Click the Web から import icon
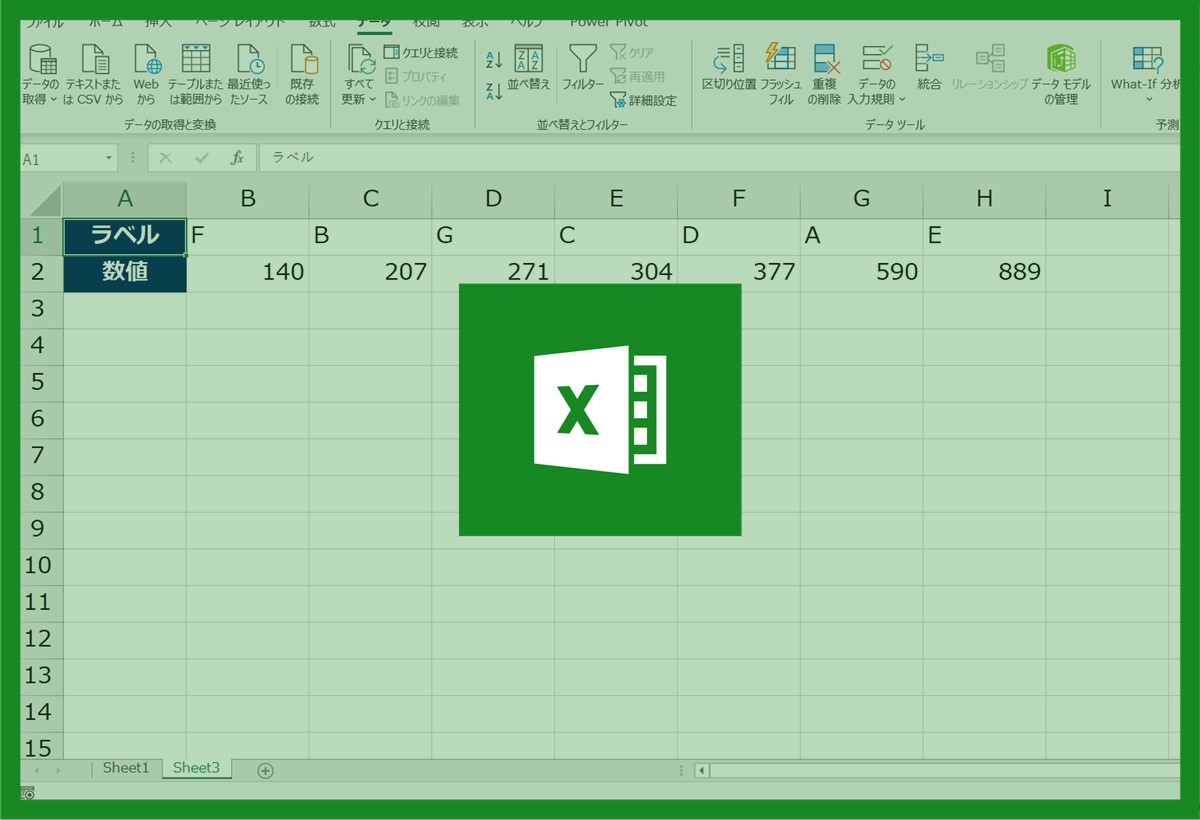 147,60
